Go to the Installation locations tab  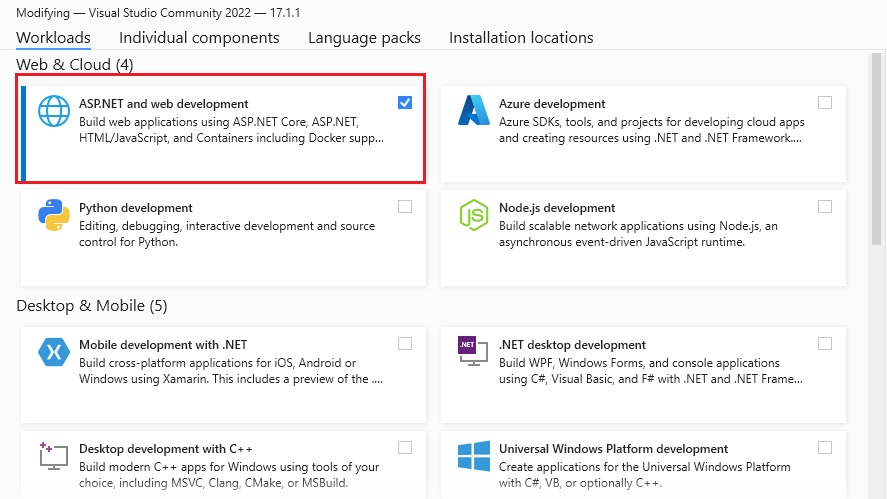pyautogui.click(x=521, y=37)
